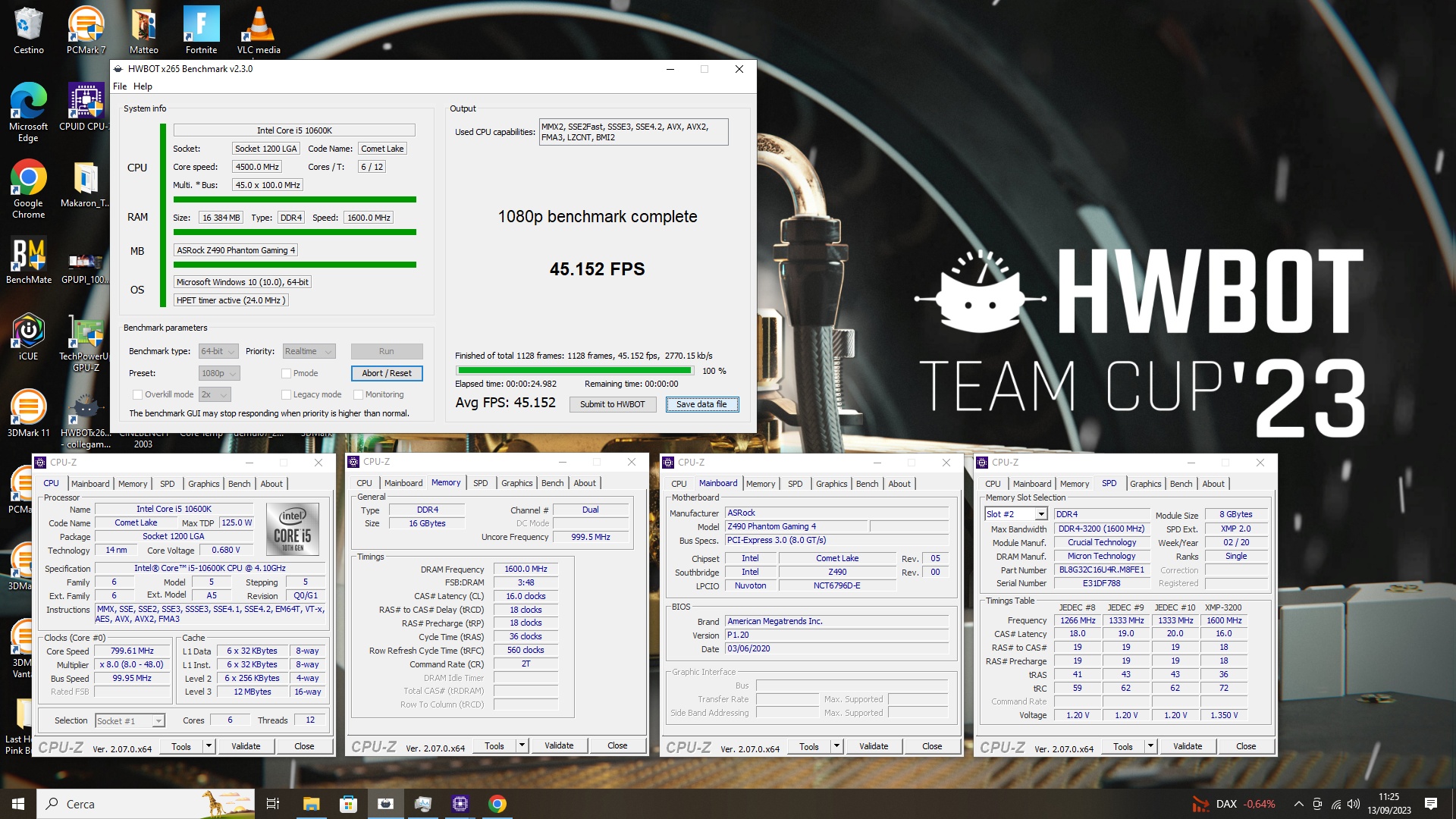
Task: Click the Intel Core i5 logo image
Action: [x=293, y=529]
